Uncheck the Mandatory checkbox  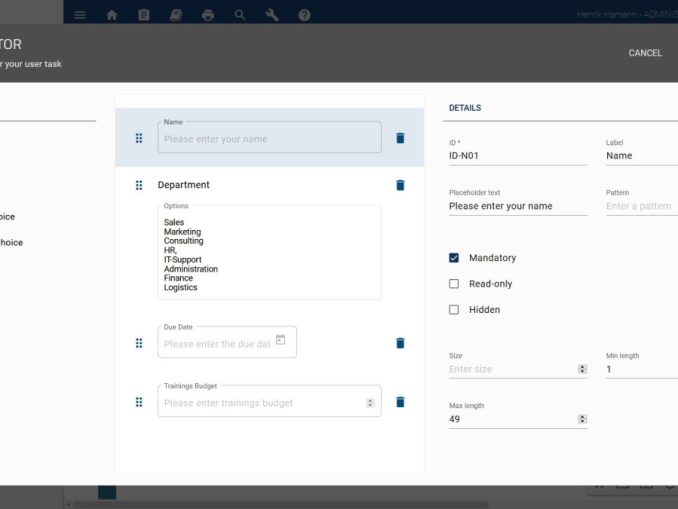[x=454, y=258]
